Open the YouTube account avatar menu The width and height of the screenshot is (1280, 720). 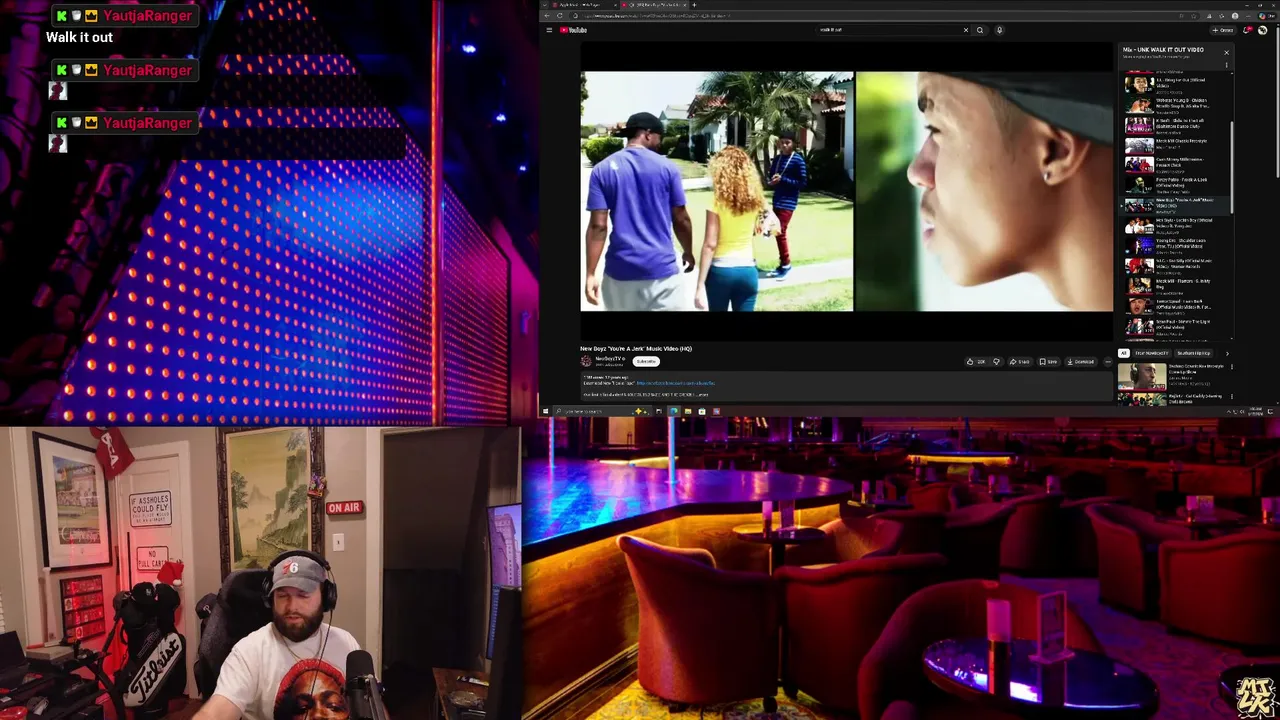tap(1262, 30)
